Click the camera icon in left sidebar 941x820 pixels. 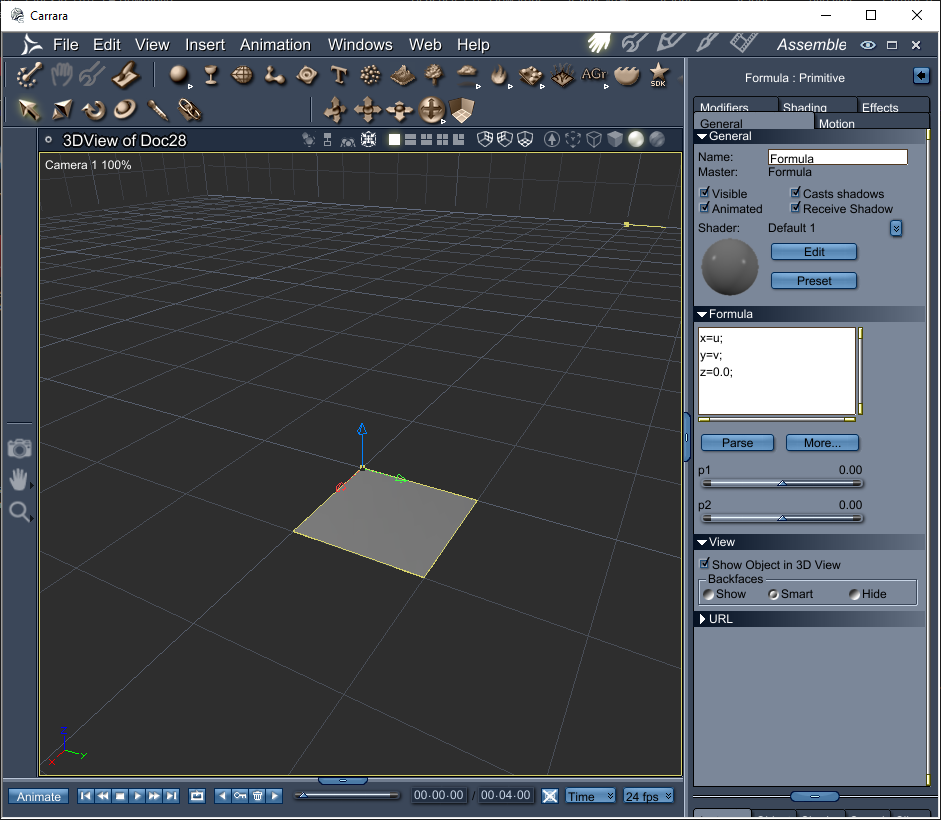point(19,448)
